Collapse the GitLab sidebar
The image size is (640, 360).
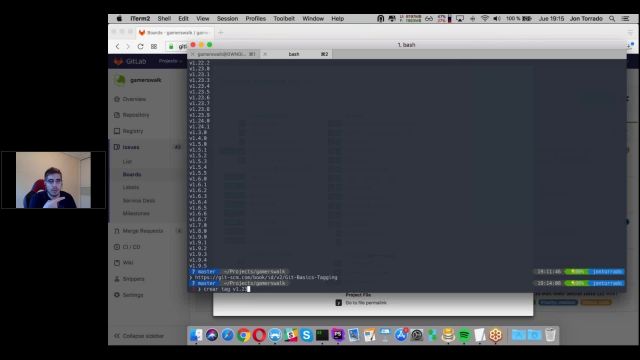[x=139, y=336]
